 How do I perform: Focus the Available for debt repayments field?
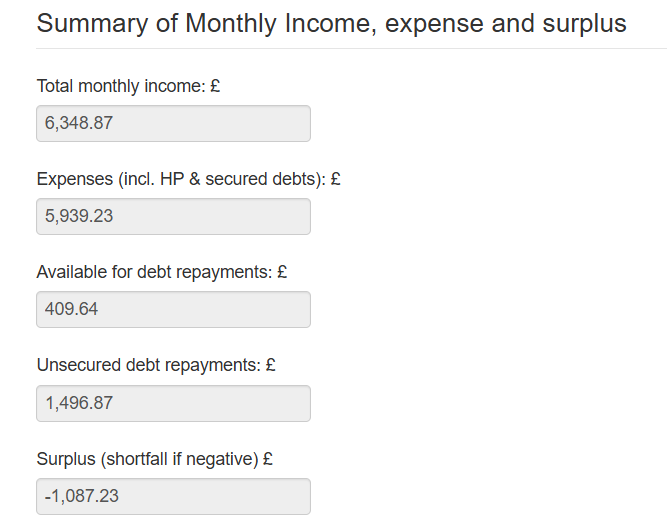tap(173, 309)
